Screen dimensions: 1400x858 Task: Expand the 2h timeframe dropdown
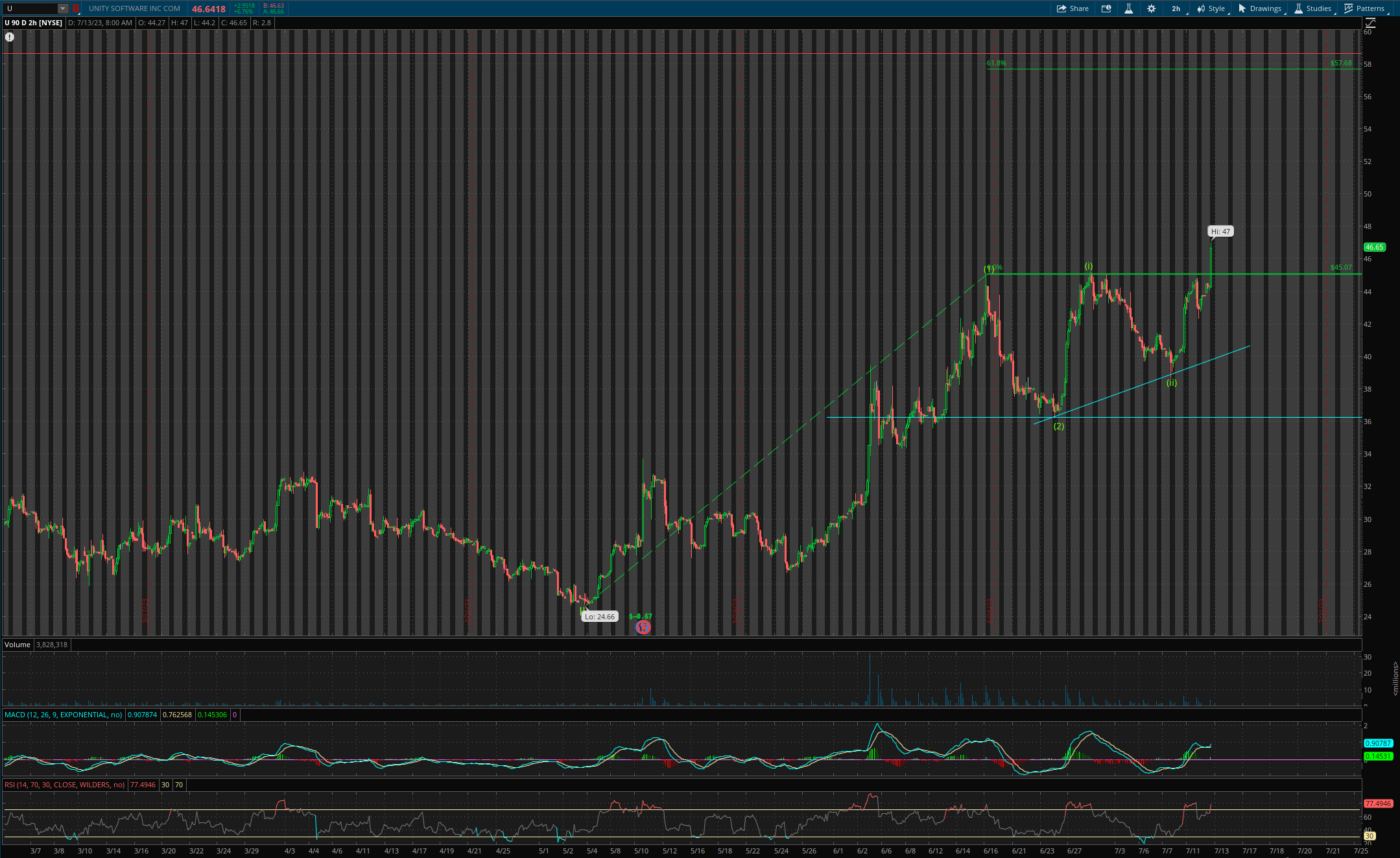coord(1176,8)
